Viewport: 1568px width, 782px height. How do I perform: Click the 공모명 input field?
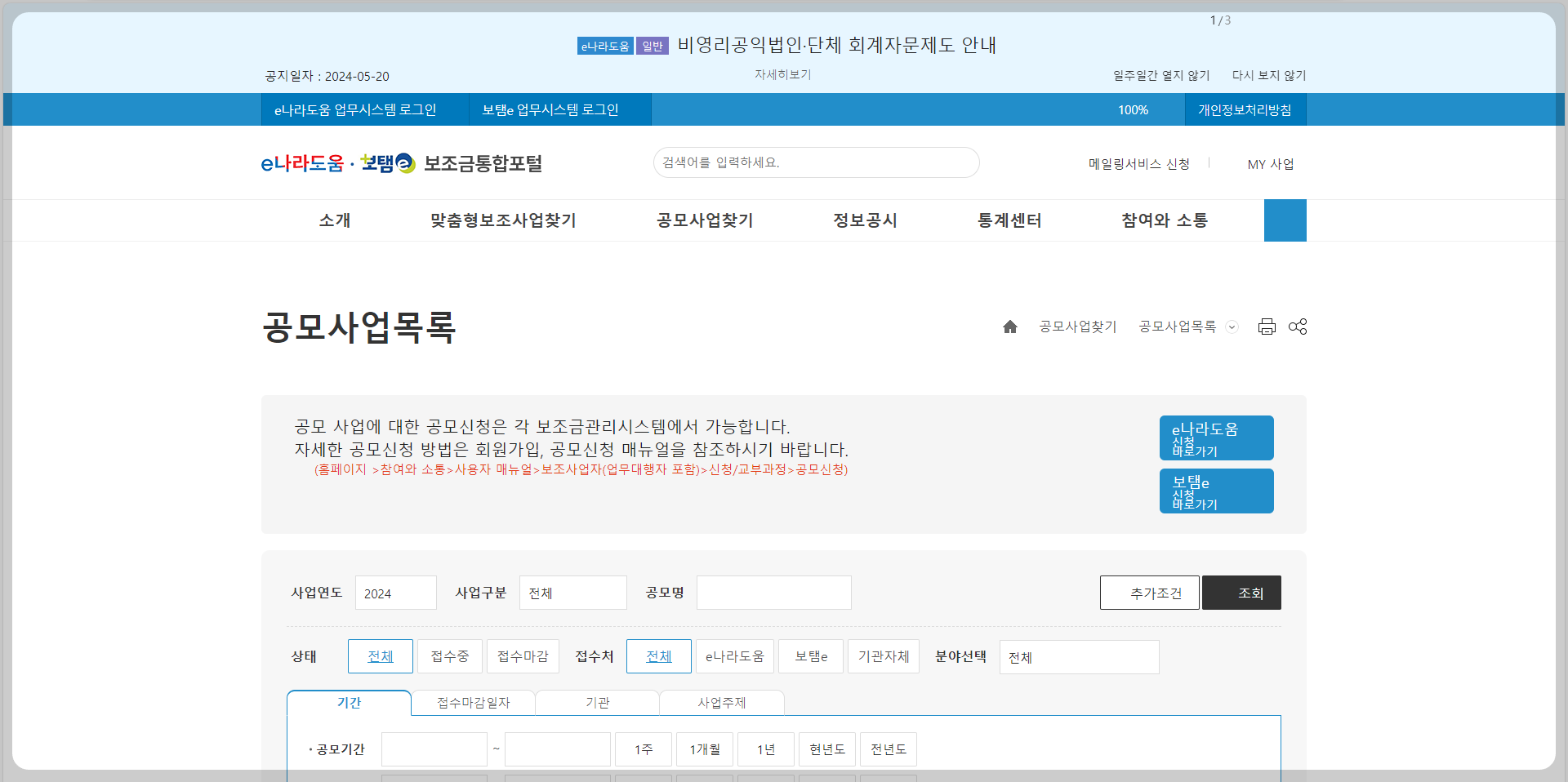click(774, 593)
